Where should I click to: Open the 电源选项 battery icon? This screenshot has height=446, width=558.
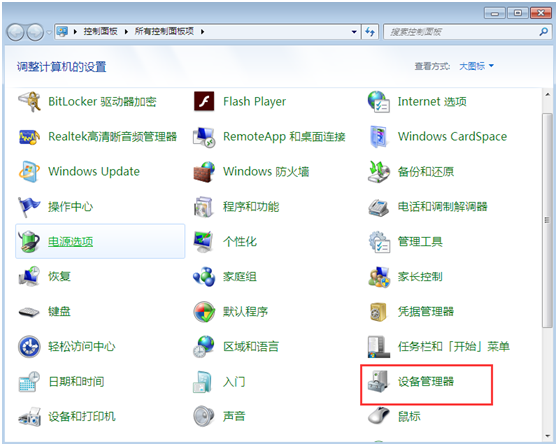(x=29, y=242)
